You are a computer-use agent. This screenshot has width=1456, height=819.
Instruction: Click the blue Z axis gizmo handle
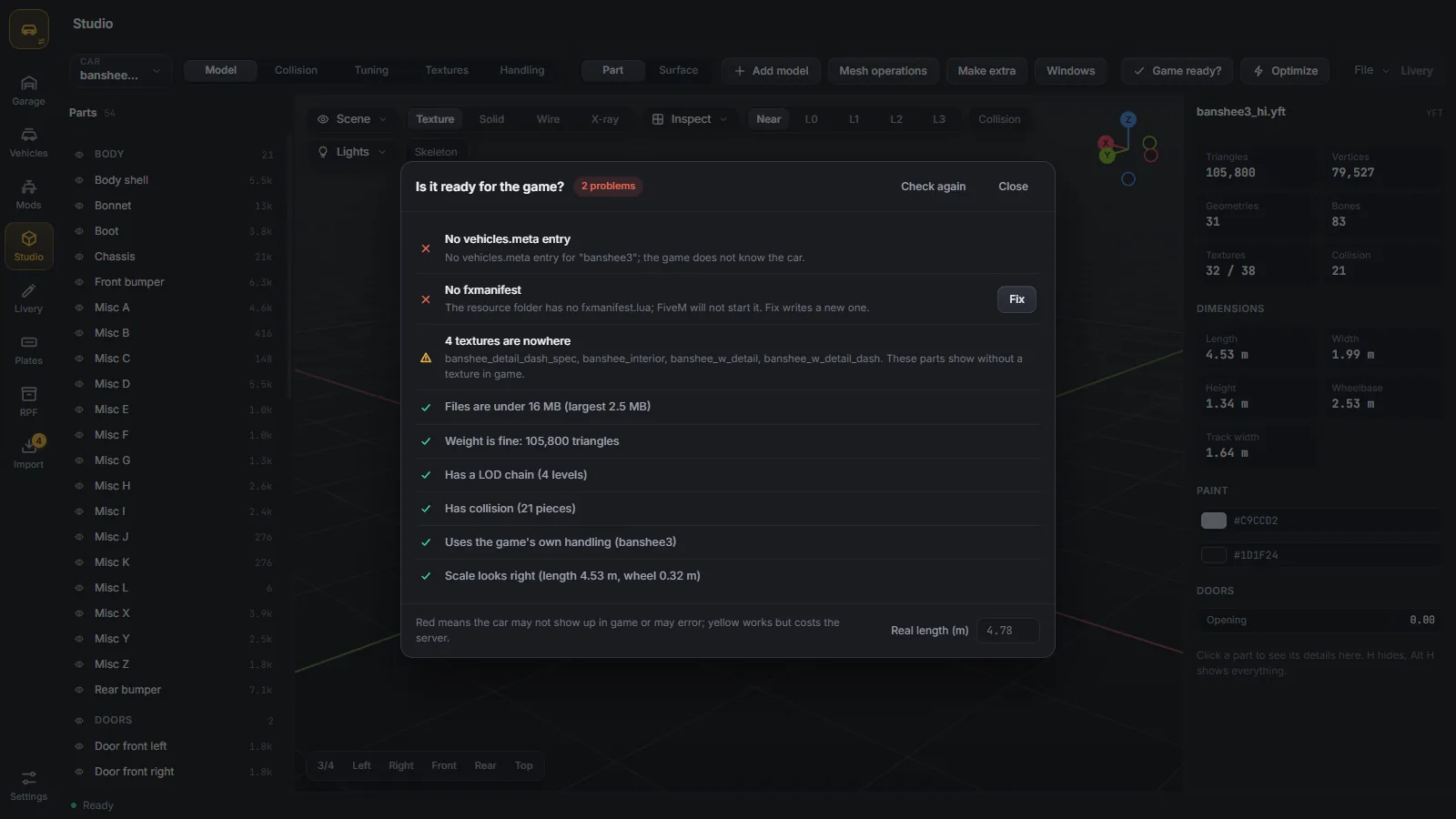click(1128, 119)
